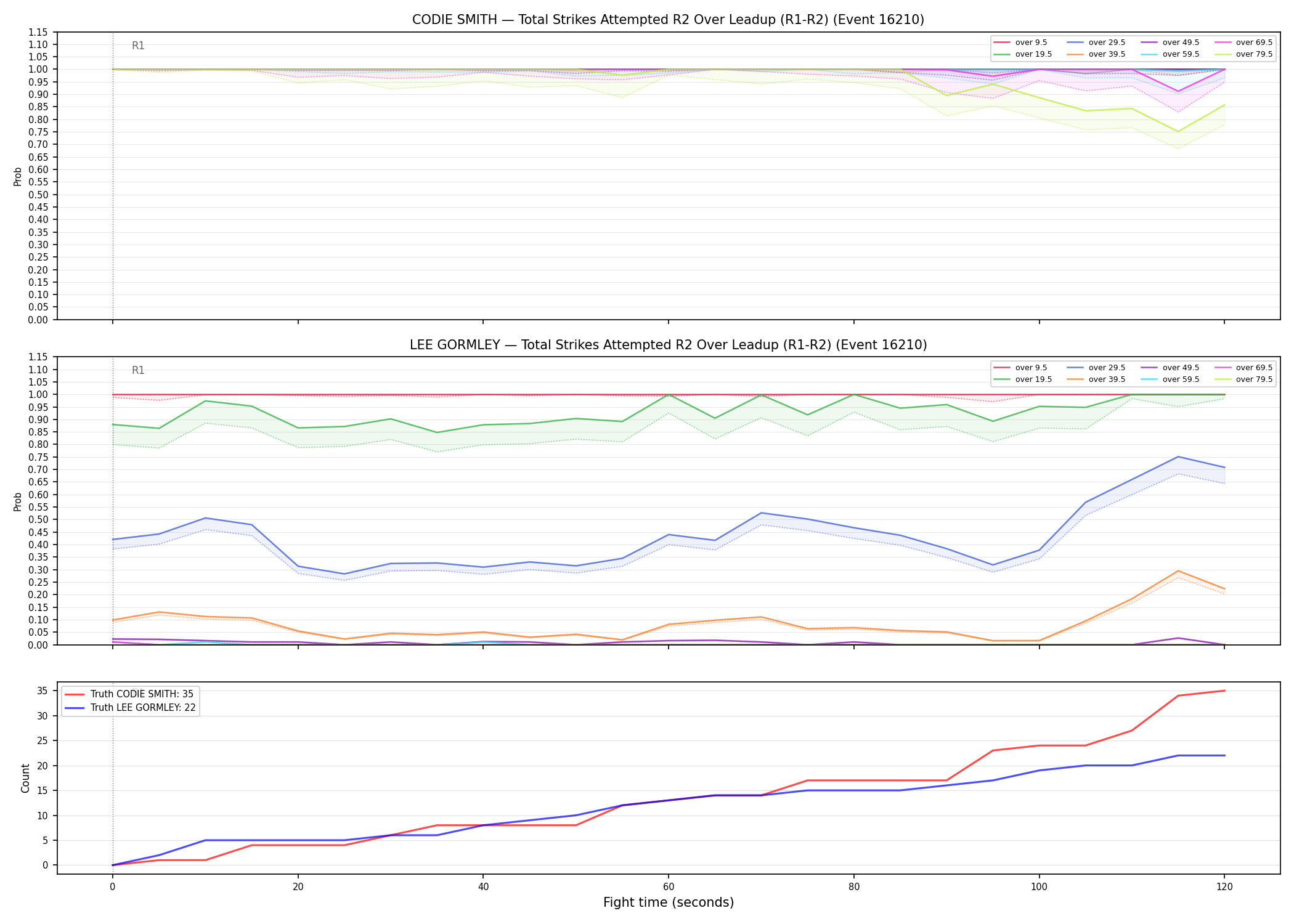Click the "R1" marker in Codie Smith chart
1294x924 pixels.
[x=138, y=46]
